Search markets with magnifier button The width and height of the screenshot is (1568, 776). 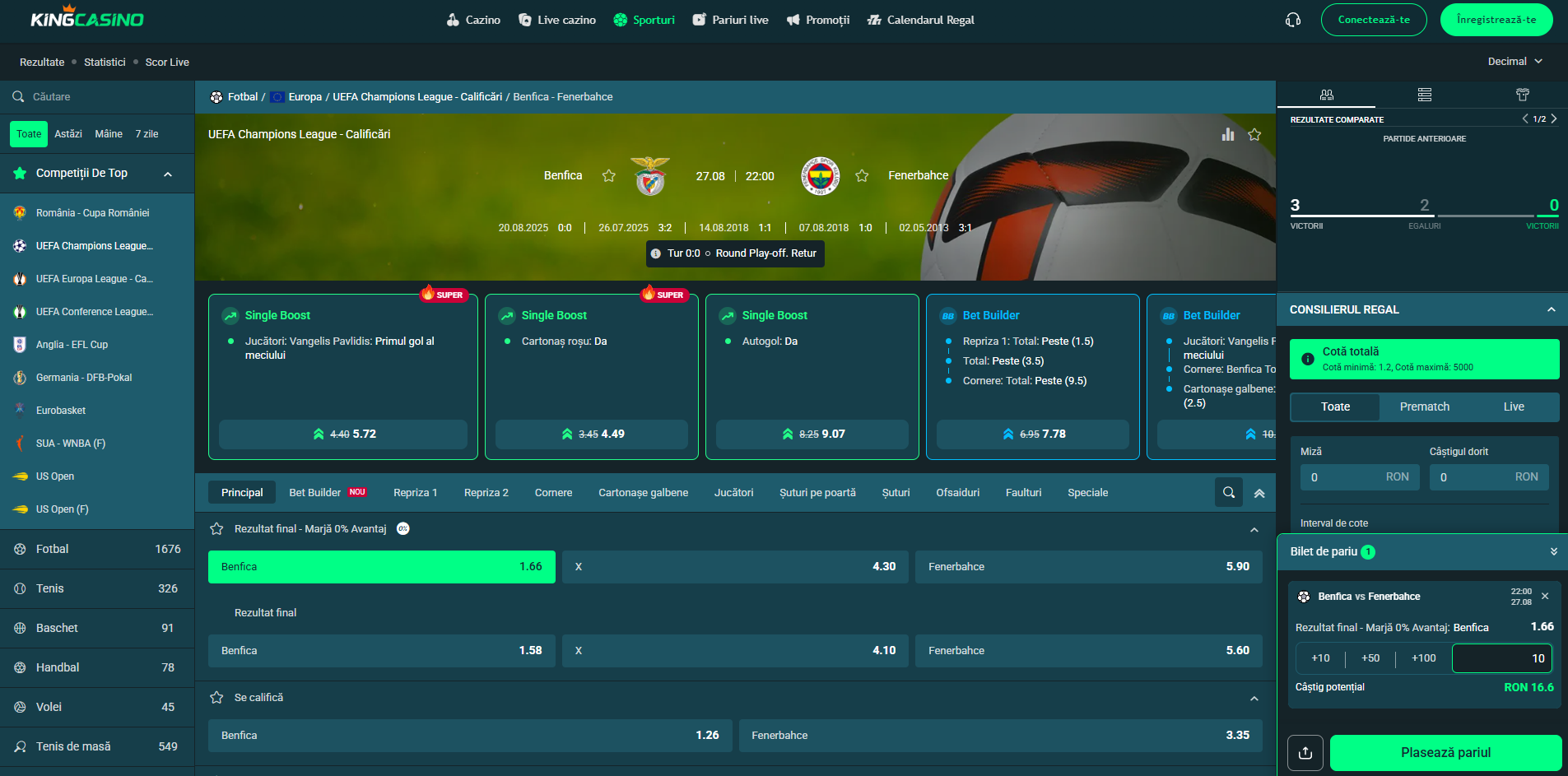1229,493
